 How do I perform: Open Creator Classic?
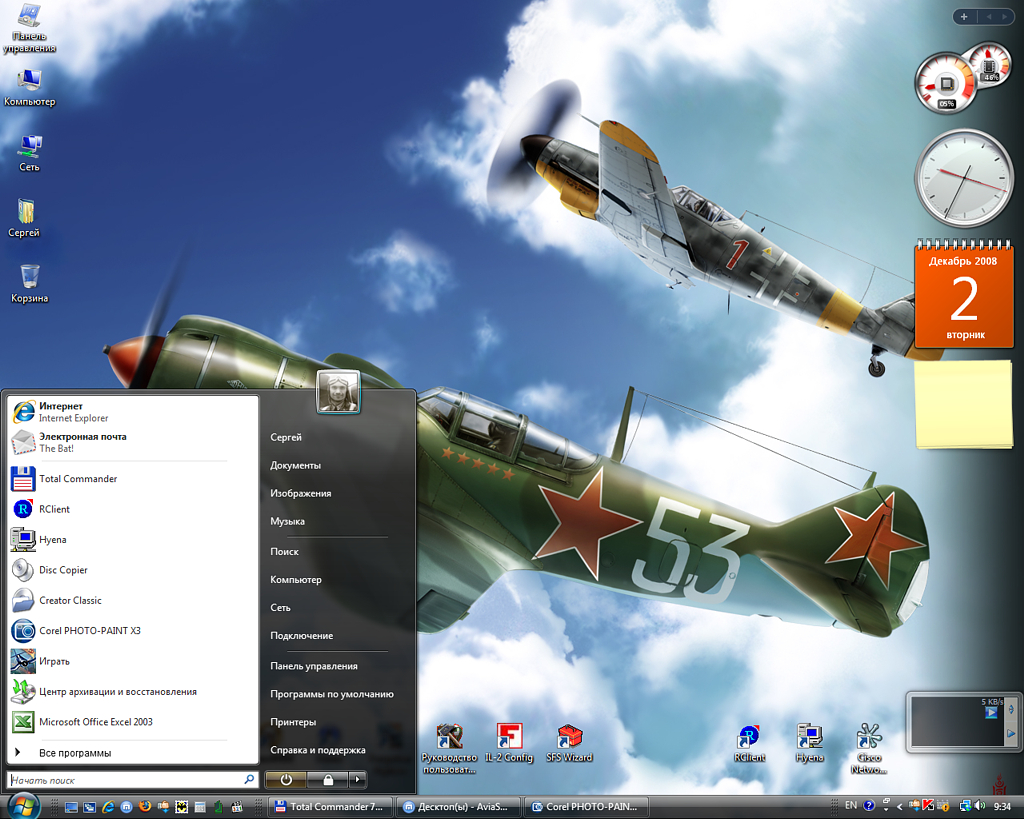click(133, 600)
